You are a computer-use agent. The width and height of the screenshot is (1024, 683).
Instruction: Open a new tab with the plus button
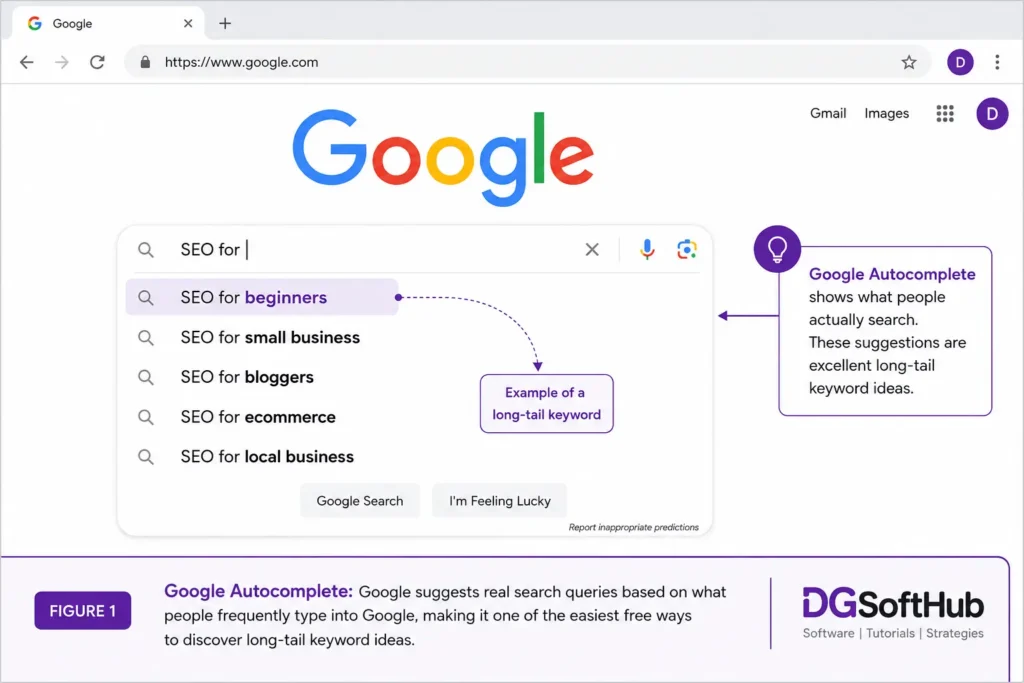click(225, 24)
